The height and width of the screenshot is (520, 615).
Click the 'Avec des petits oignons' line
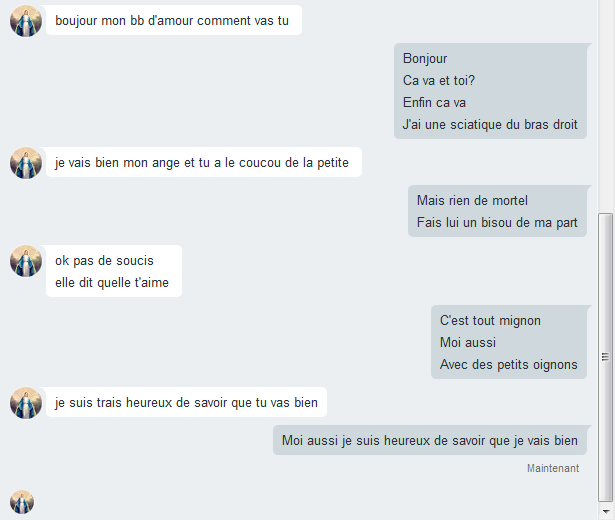(x=508, y=365)
